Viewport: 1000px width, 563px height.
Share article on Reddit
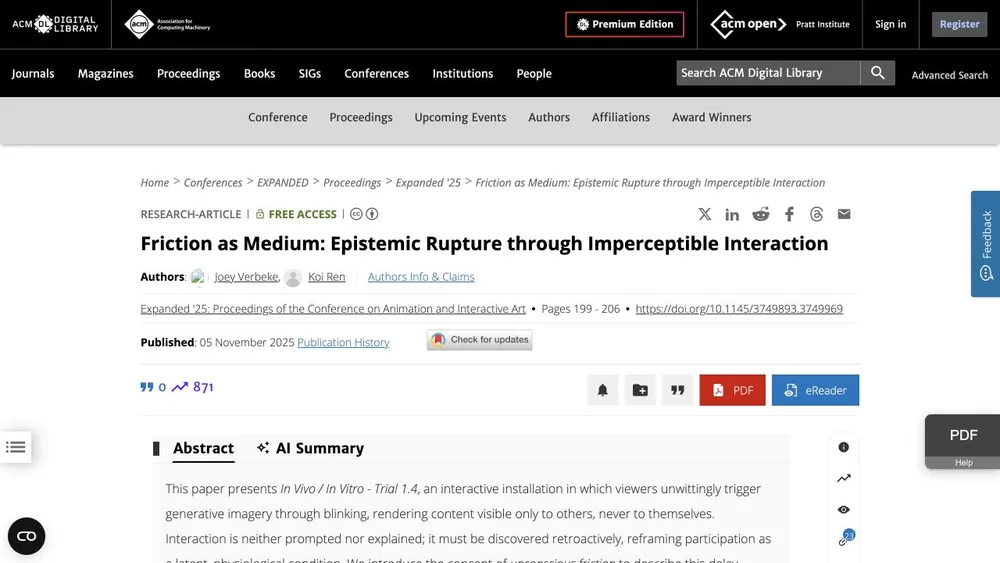click(761, 214)
